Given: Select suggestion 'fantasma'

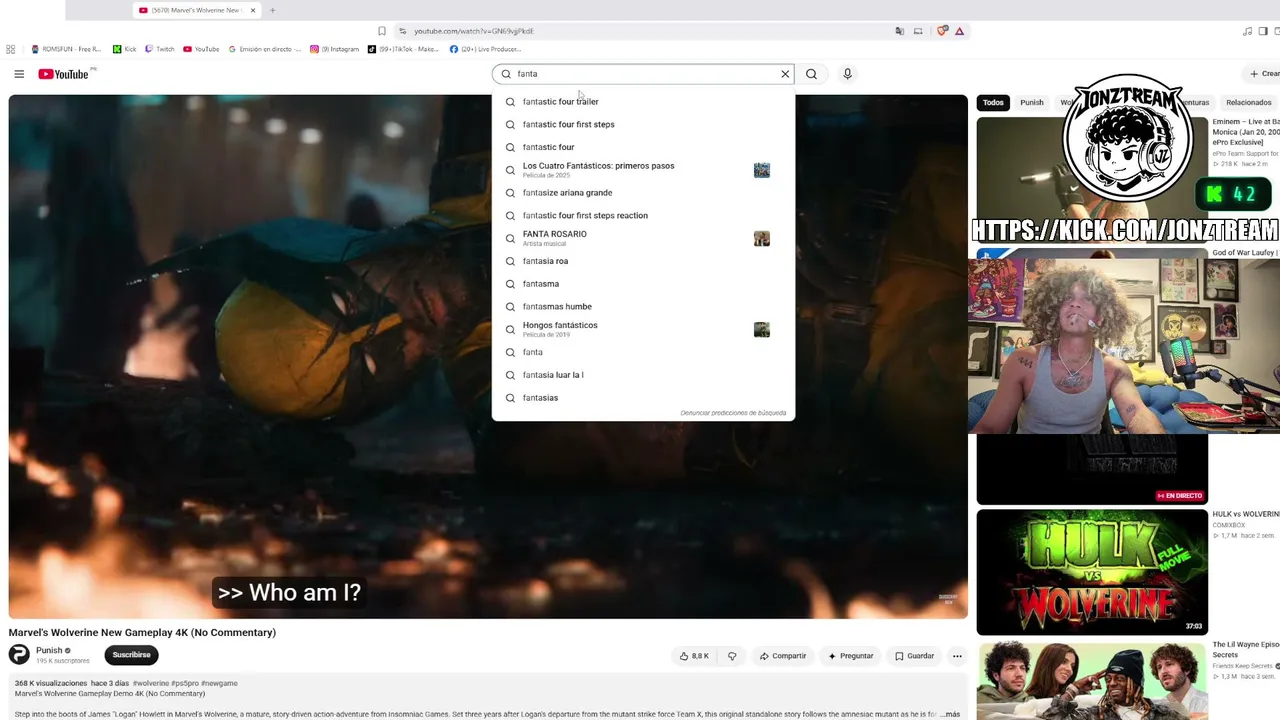Looking at the screenshot, I should pos(643,284).
